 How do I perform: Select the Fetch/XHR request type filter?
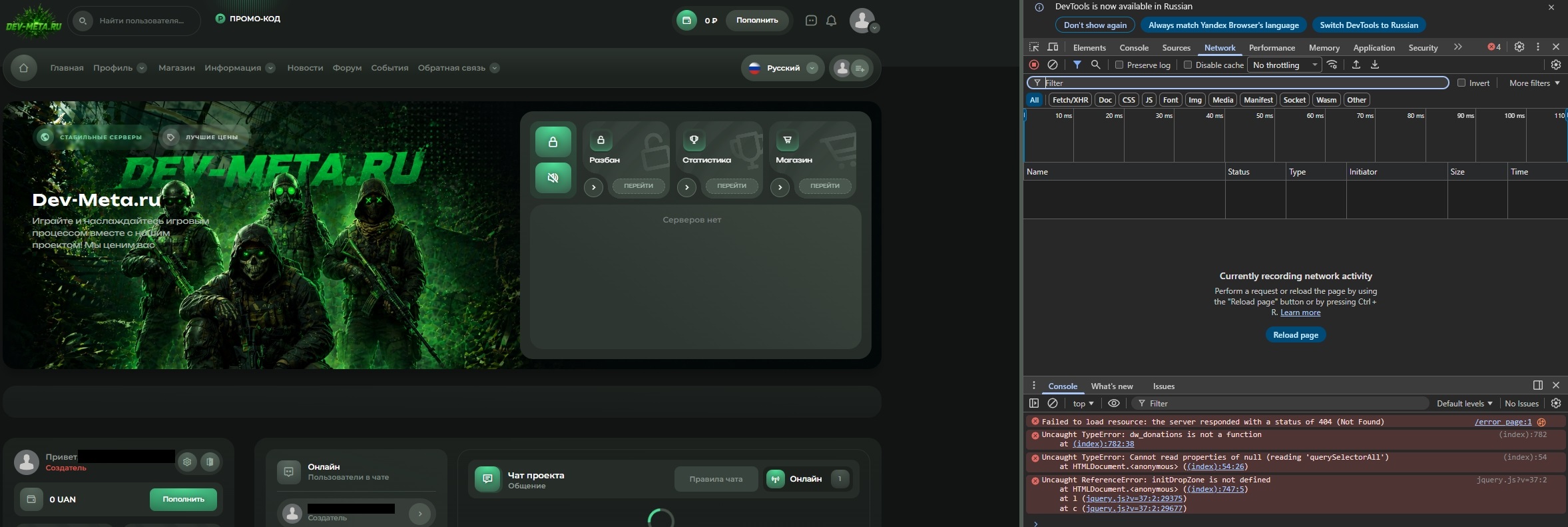pyautogui.click(x=1070, y=100)
